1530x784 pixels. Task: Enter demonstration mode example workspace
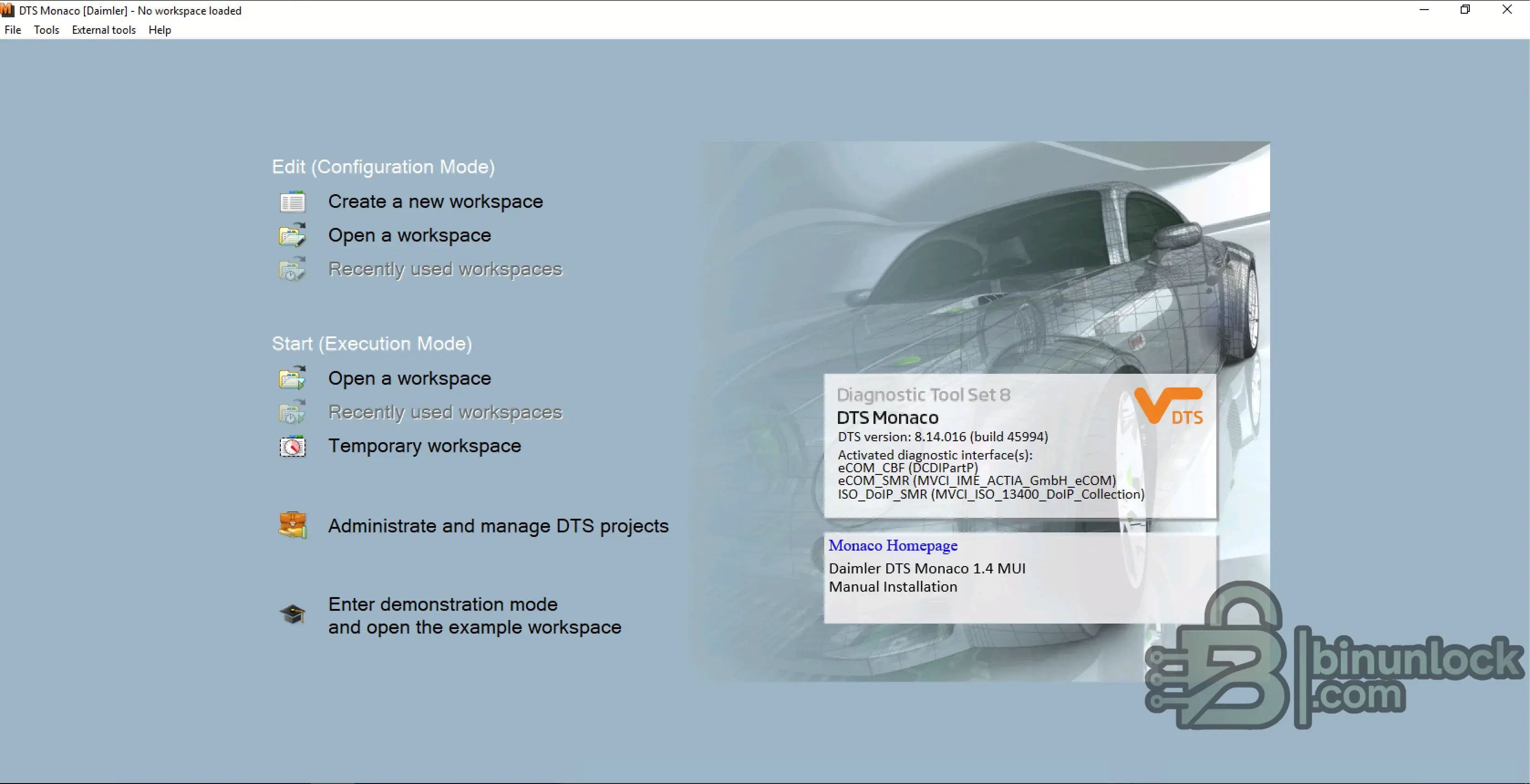pos(474,615)
